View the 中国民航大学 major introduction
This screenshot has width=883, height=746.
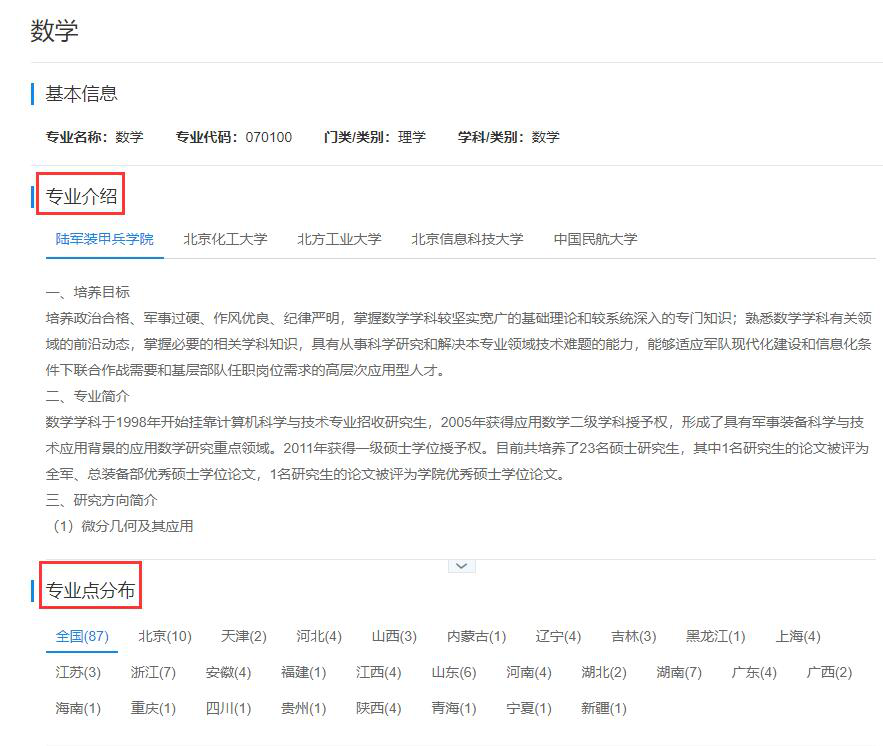coord(595,239)
